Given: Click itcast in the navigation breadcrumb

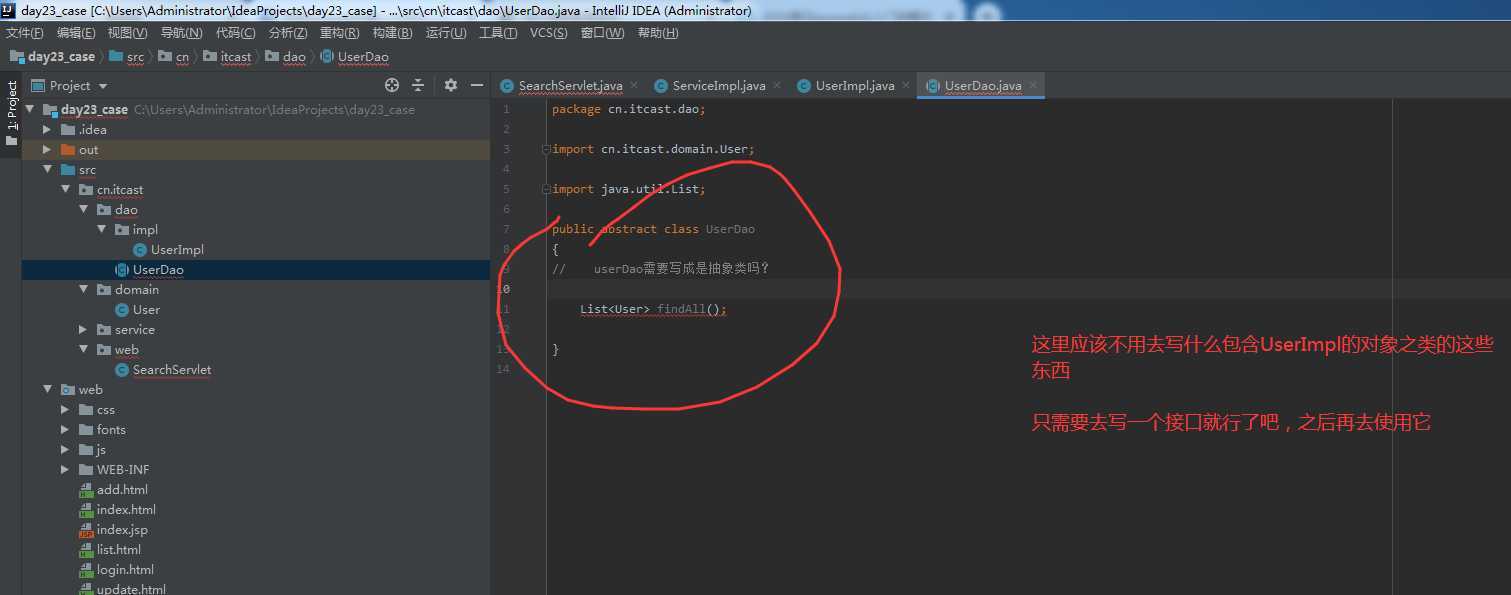Looking at the screenshot, I should [x=236, y=57].
